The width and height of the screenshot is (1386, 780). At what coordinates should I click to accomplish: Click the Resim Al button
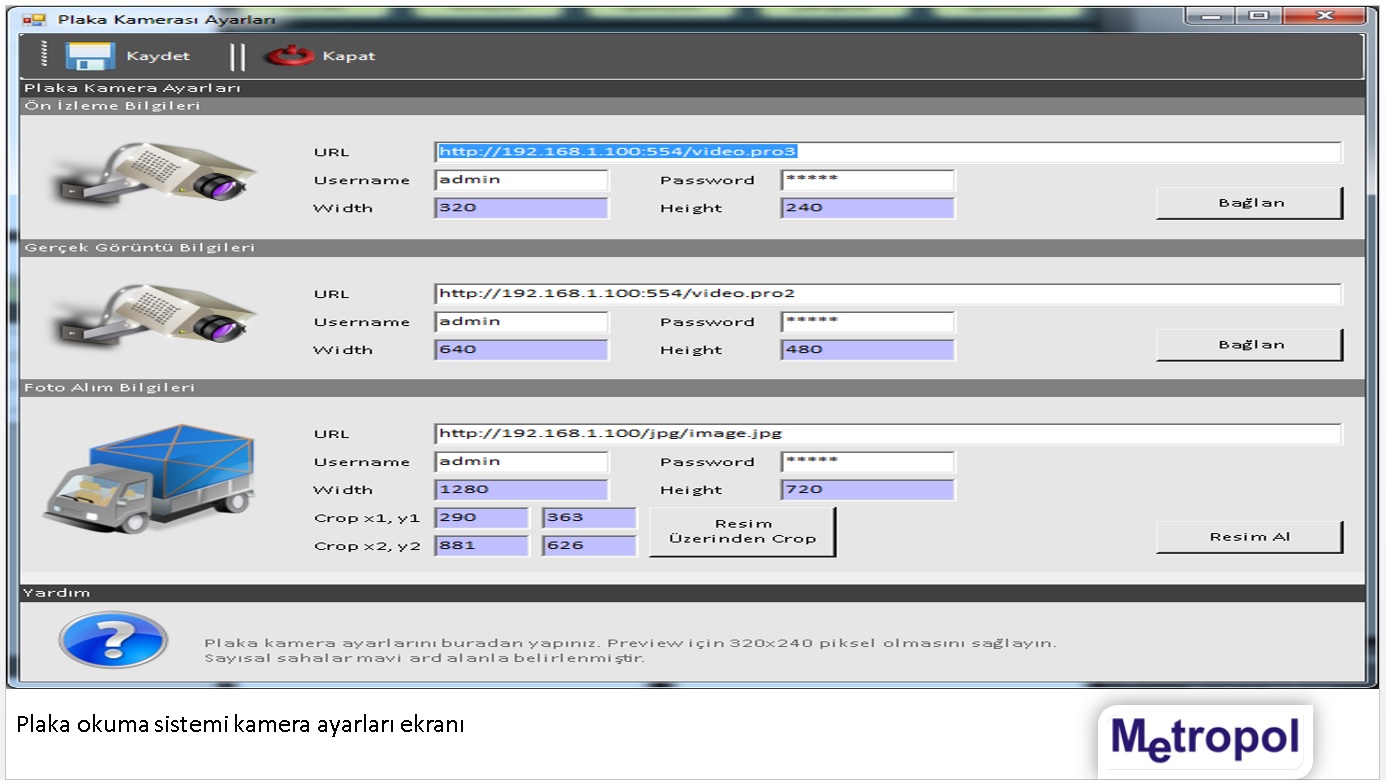pos(1249,537)
